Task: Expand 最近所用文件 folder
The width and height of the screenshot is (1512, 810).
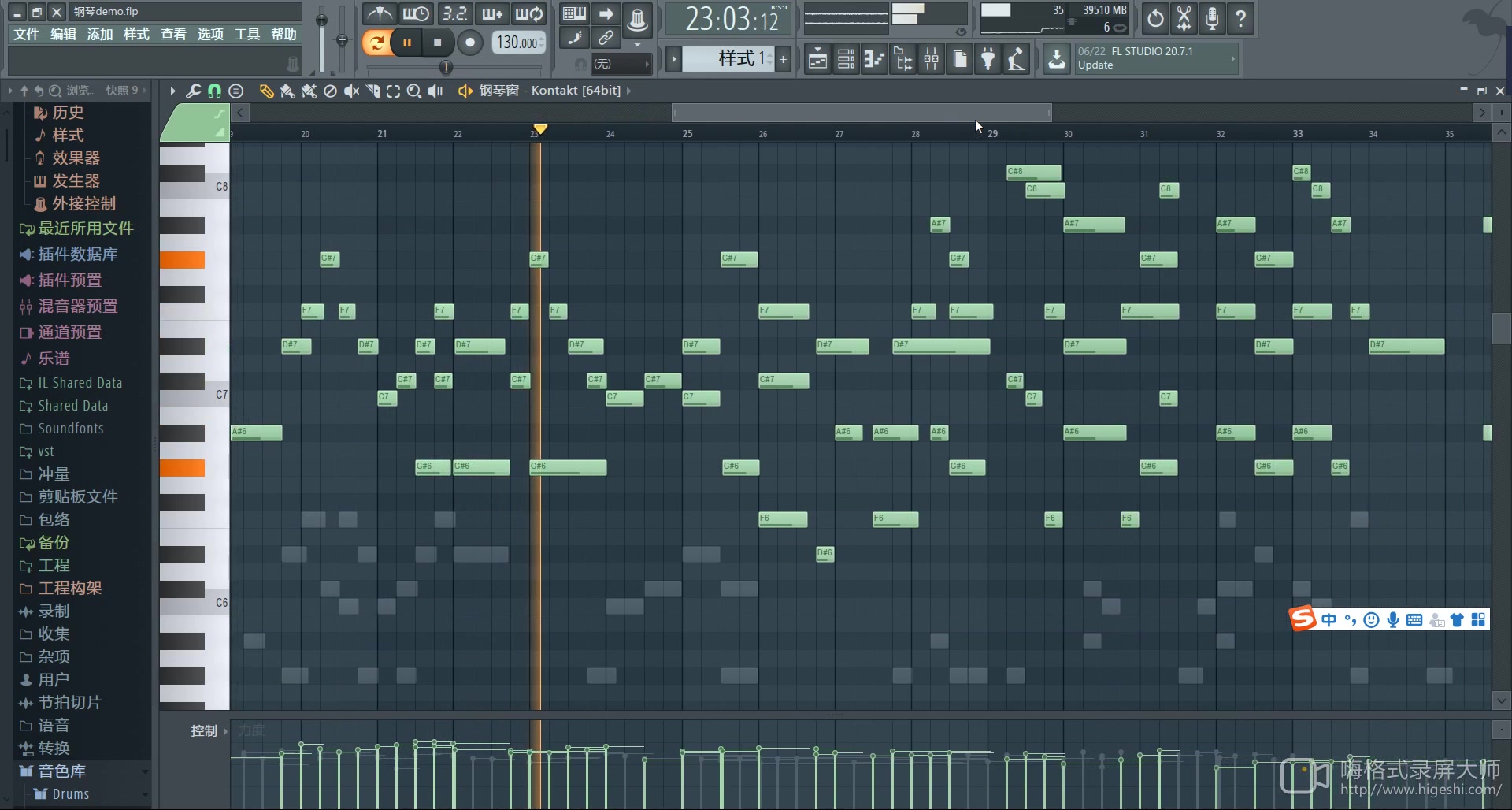Action: pos(76,229)
